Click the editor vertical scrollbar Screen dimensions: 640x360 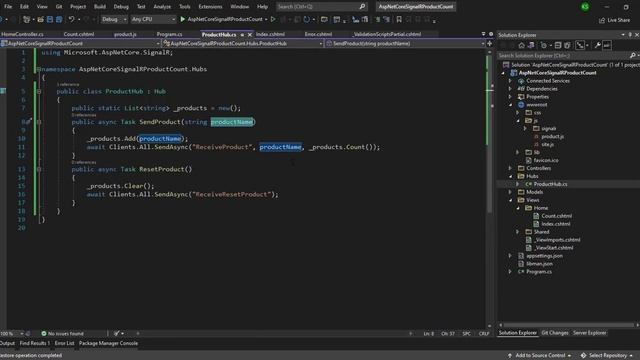489,188
